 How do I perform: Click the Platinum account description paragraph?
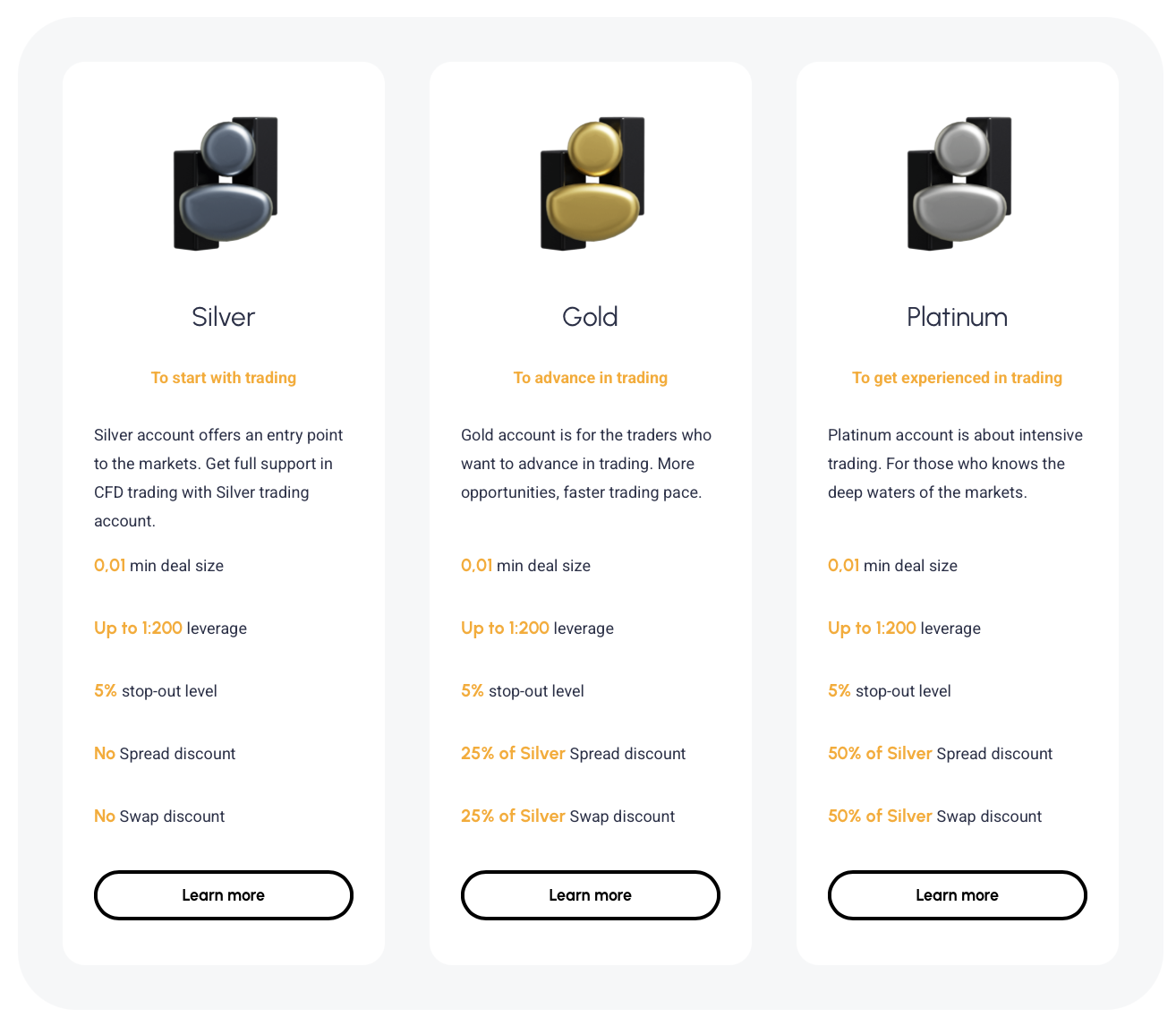tap(956, 464)
